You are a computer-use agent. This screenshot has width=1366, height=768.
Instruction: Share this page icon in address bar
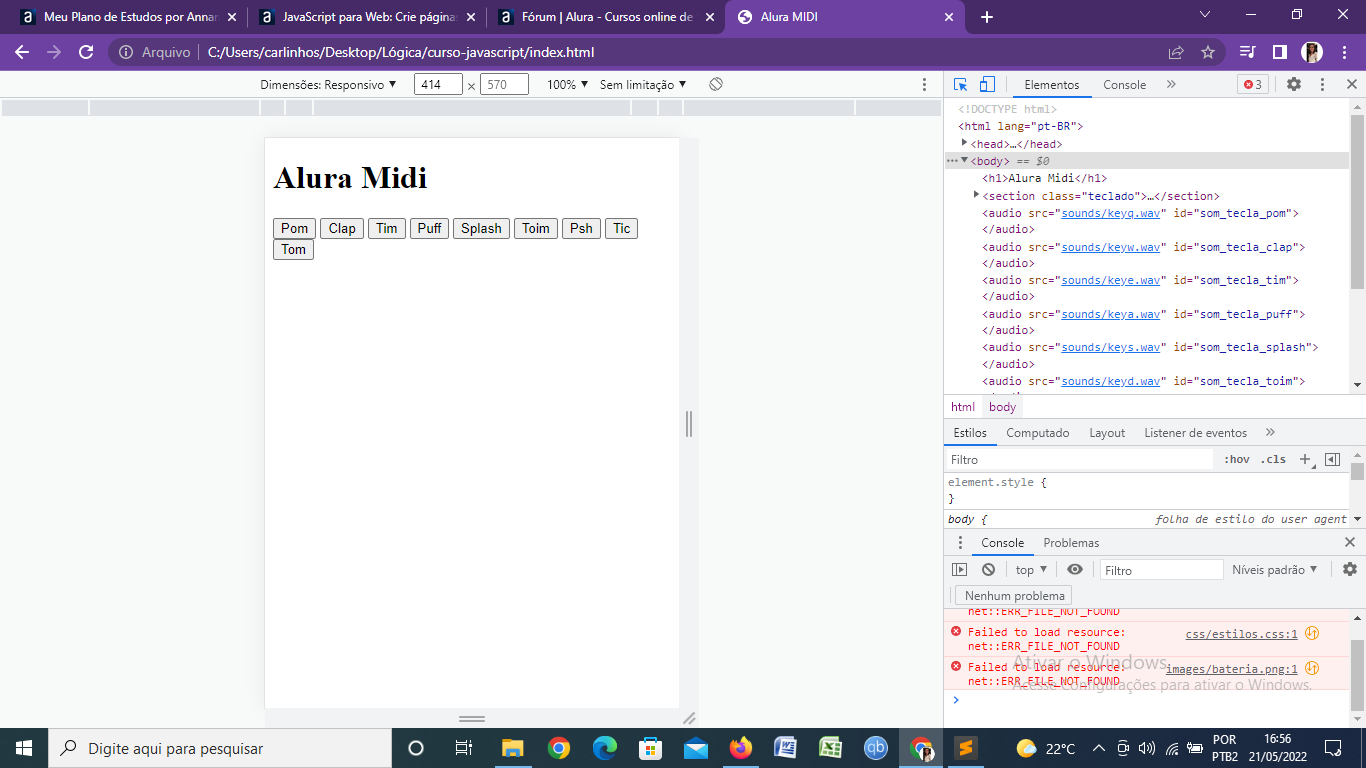coord(1176,53)
